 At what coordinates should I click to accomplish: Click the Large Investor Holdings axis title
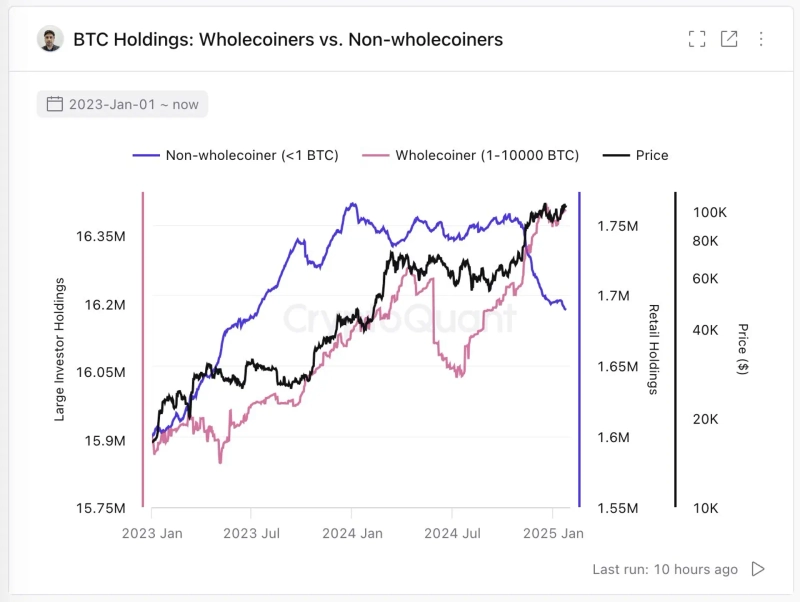pyautogui.click(x=60, y=350)
